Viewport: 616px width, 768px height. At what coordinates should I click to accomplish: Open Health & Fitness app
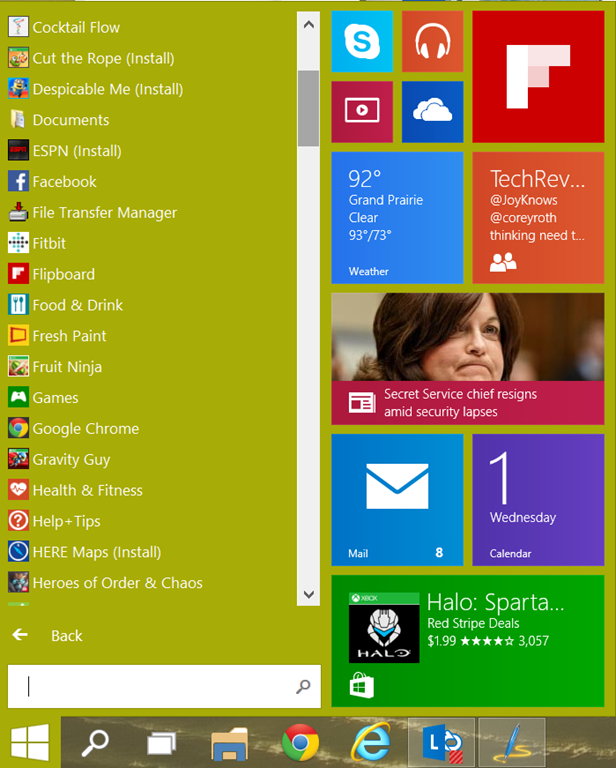pyautogui.click(x=75, y=490)
